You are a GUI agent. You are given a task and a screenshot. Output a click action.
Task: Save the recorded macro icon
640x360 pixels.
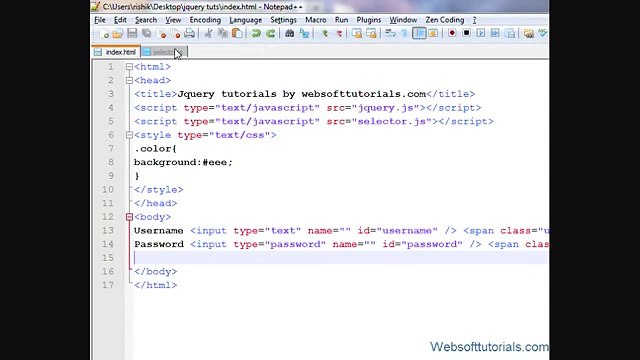[x=510, y=33]
